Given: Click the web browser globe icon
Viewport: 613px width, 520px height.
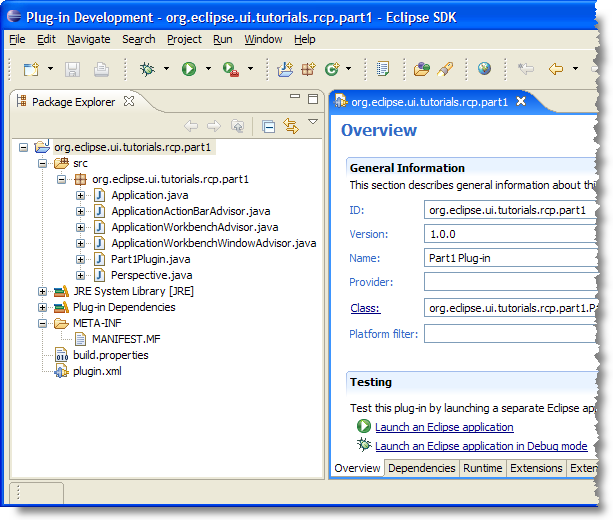Looking at the screenshot, I should point(484,69).
